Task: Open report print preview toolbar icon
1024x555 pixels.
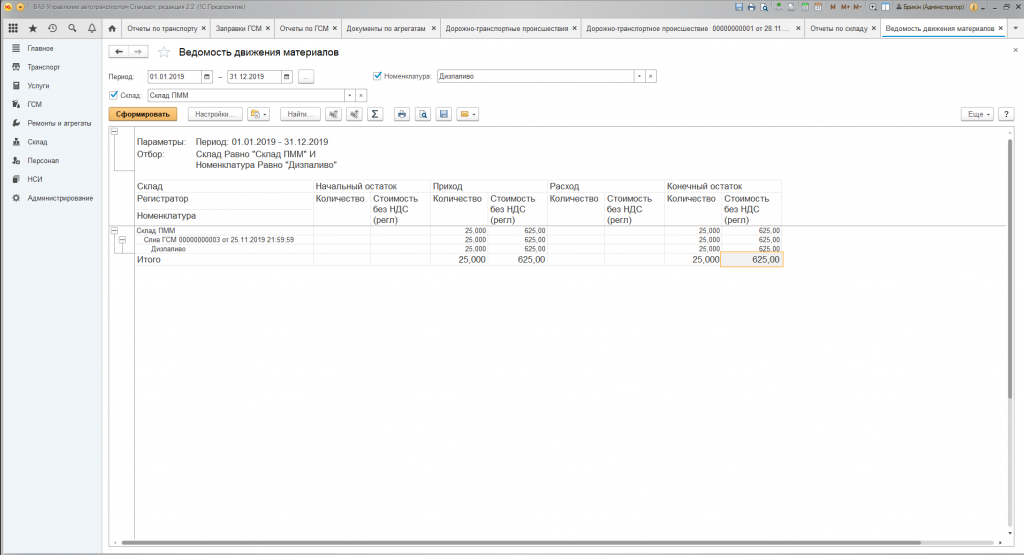Action: pos(423,114)
